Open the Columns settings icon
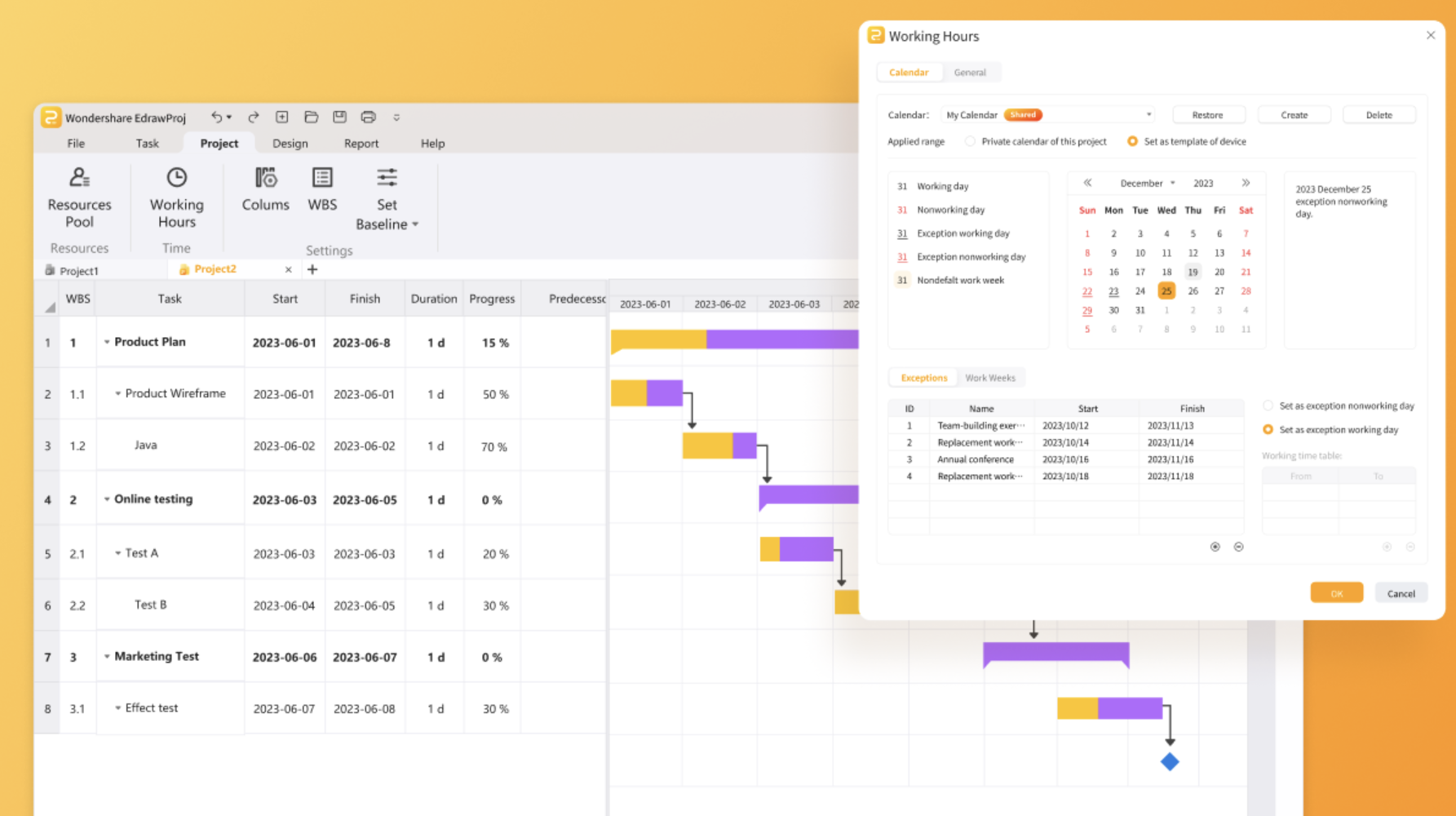Screen dimensions: 1456x816 265,178
